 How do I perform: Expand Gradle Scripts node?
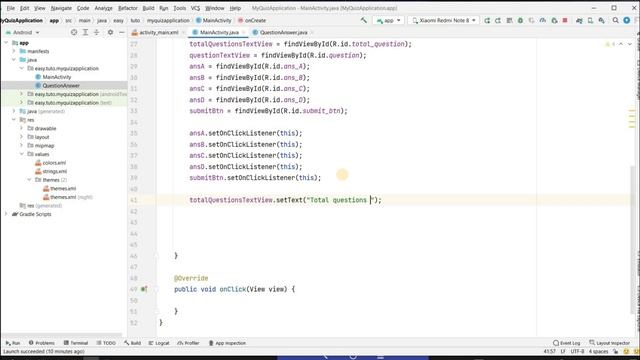coord(6,214)
